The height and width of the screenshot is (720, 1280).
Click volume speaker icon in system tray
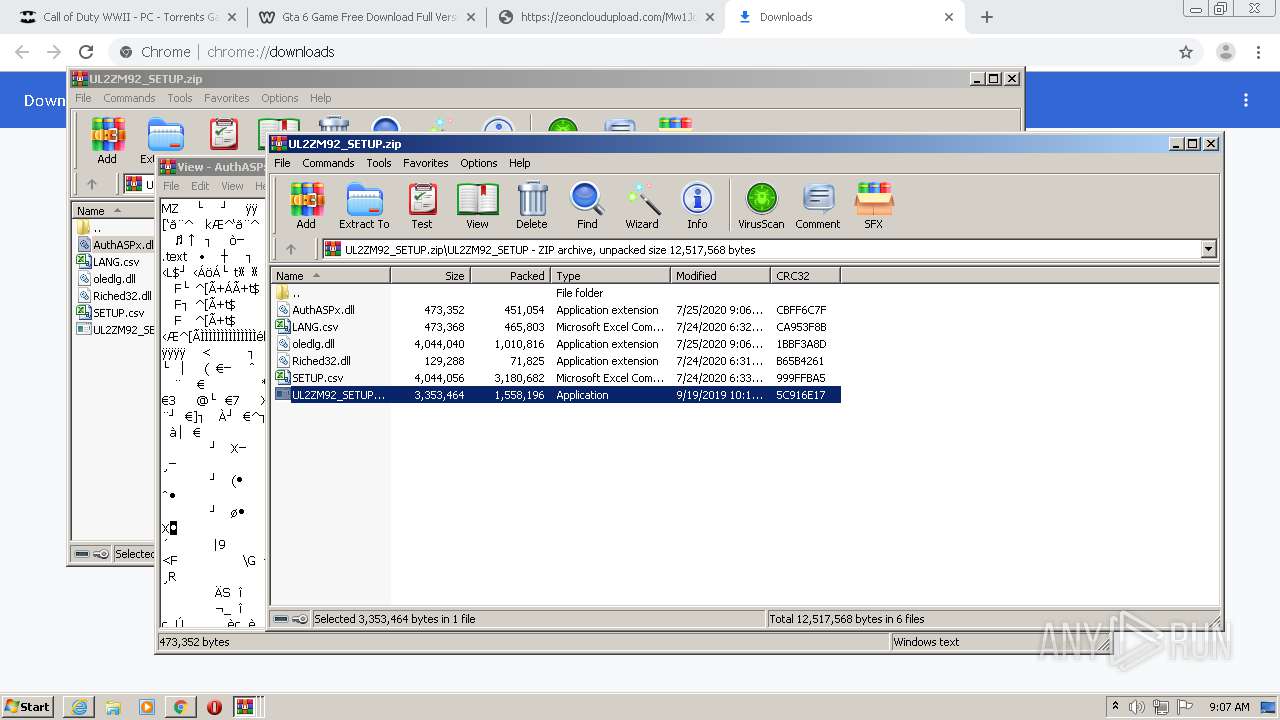(x=1137, y=706)
